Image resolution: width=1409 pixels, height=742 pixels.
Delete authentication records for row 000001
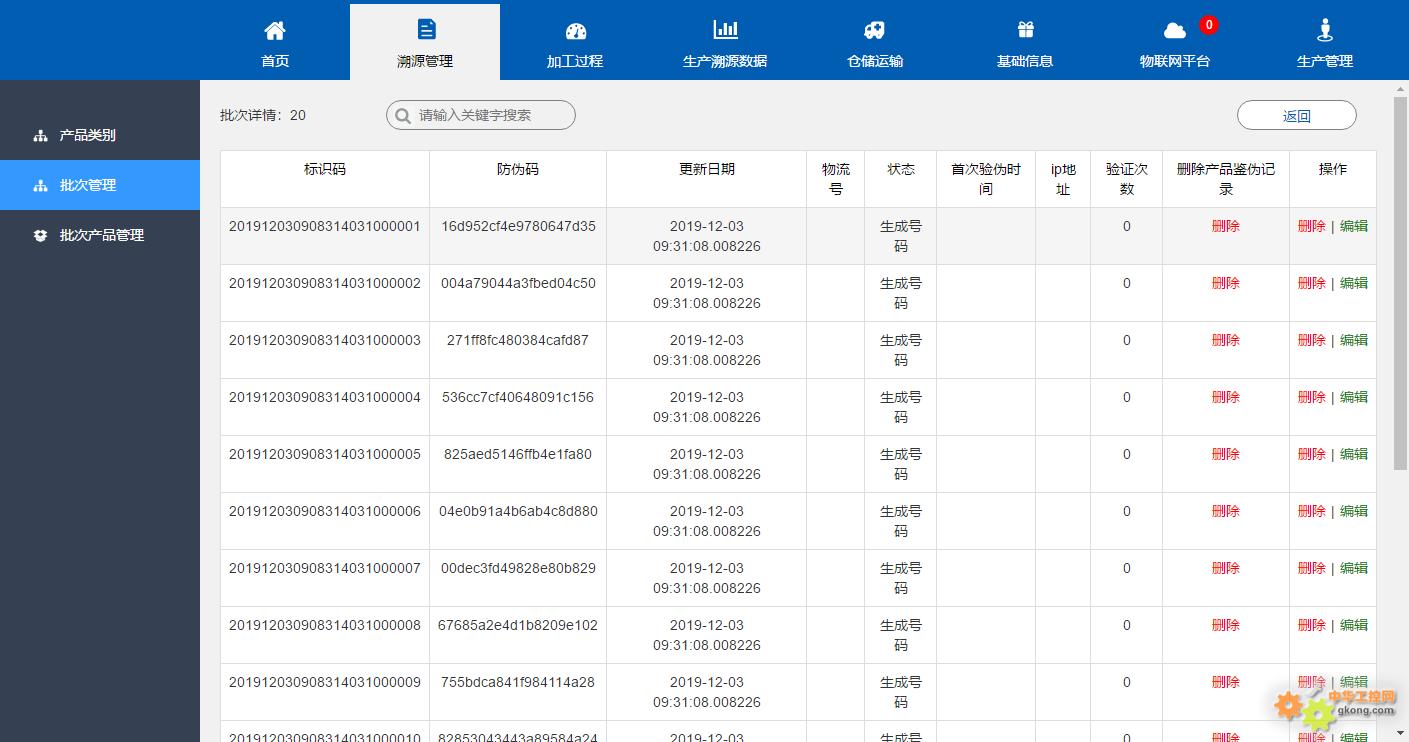click(x=1226, y=226)
